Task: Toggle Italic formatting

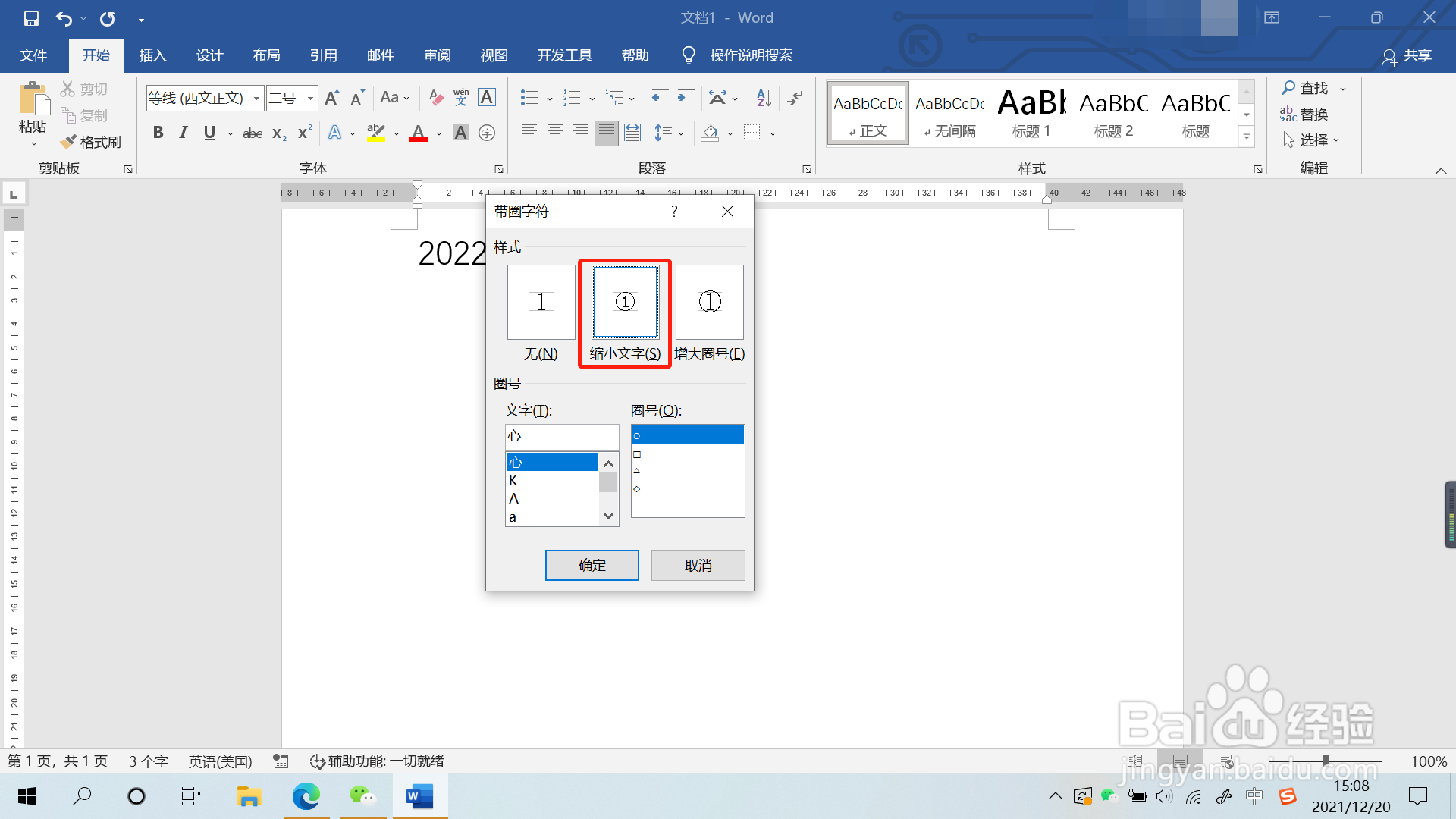Action: pos(184,133)
